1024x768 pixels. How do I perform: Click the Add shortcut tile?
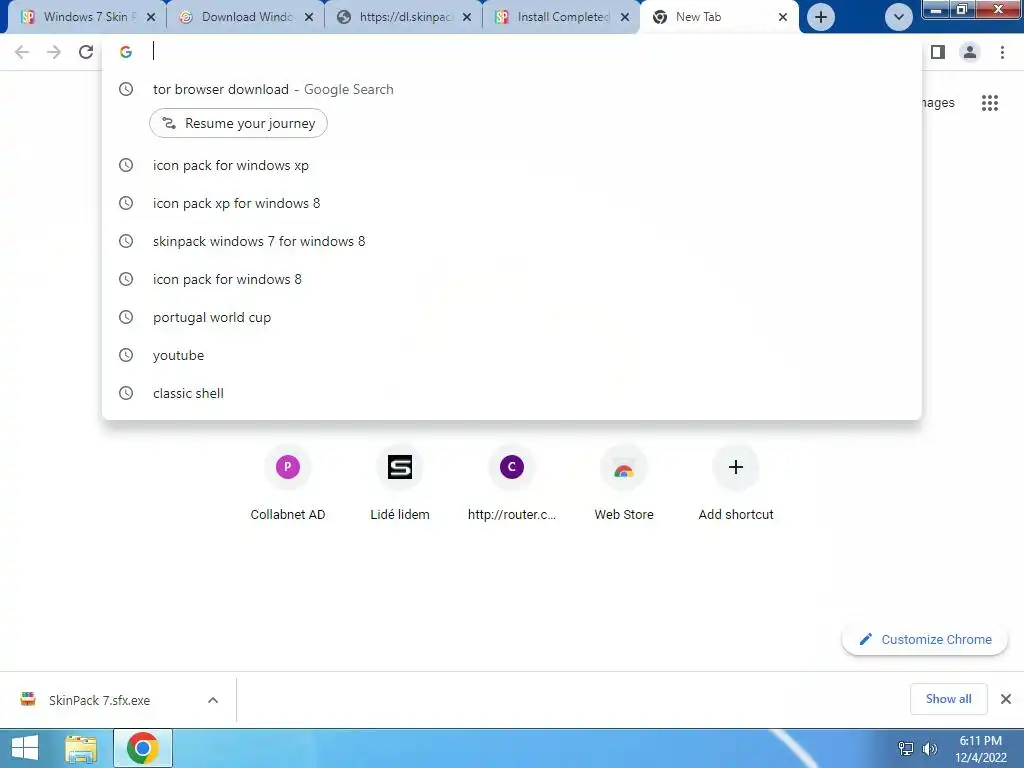[x=736, y=483]
